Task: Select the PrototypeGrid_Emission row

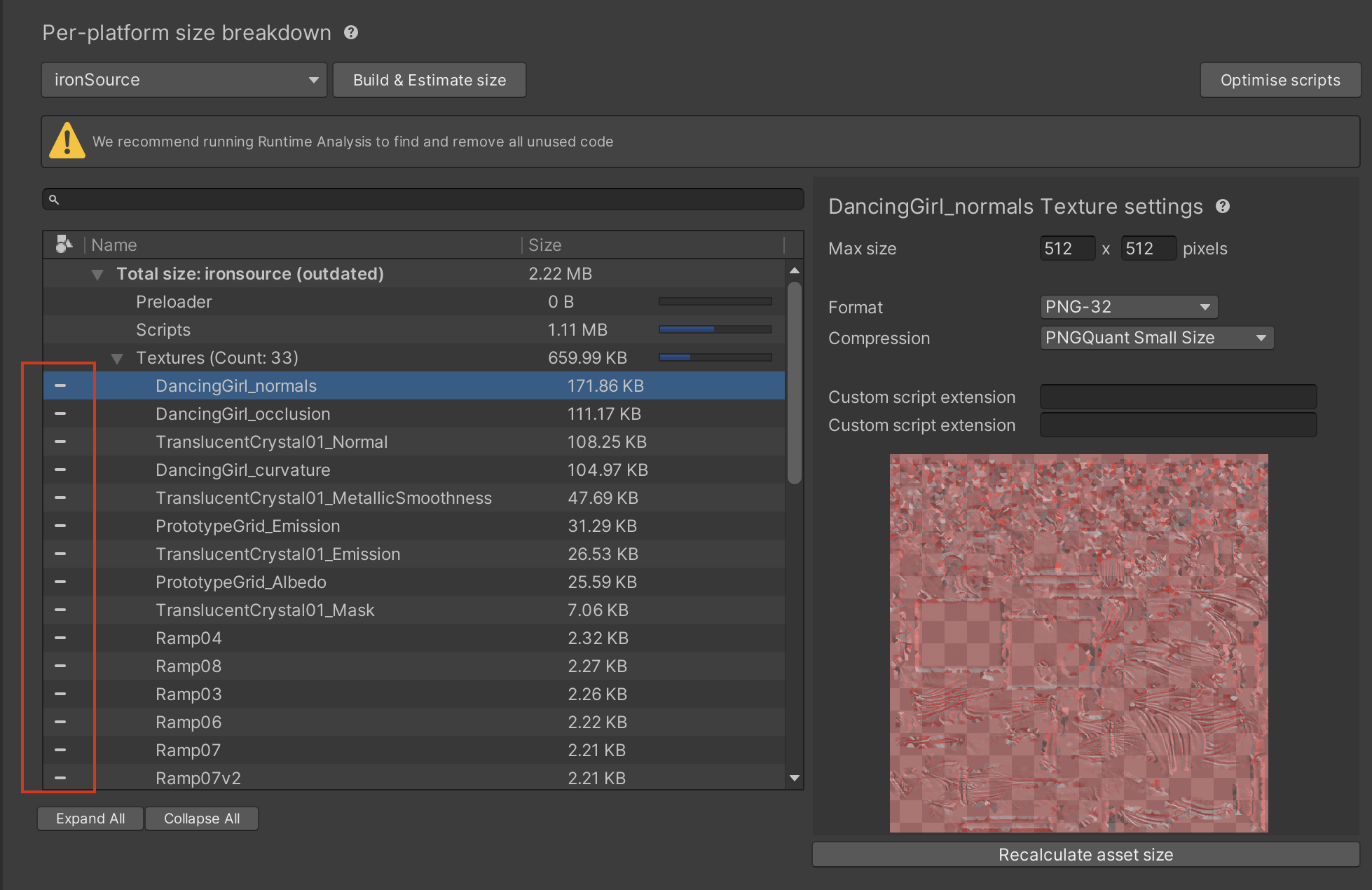Action: (x=414, y=526)
